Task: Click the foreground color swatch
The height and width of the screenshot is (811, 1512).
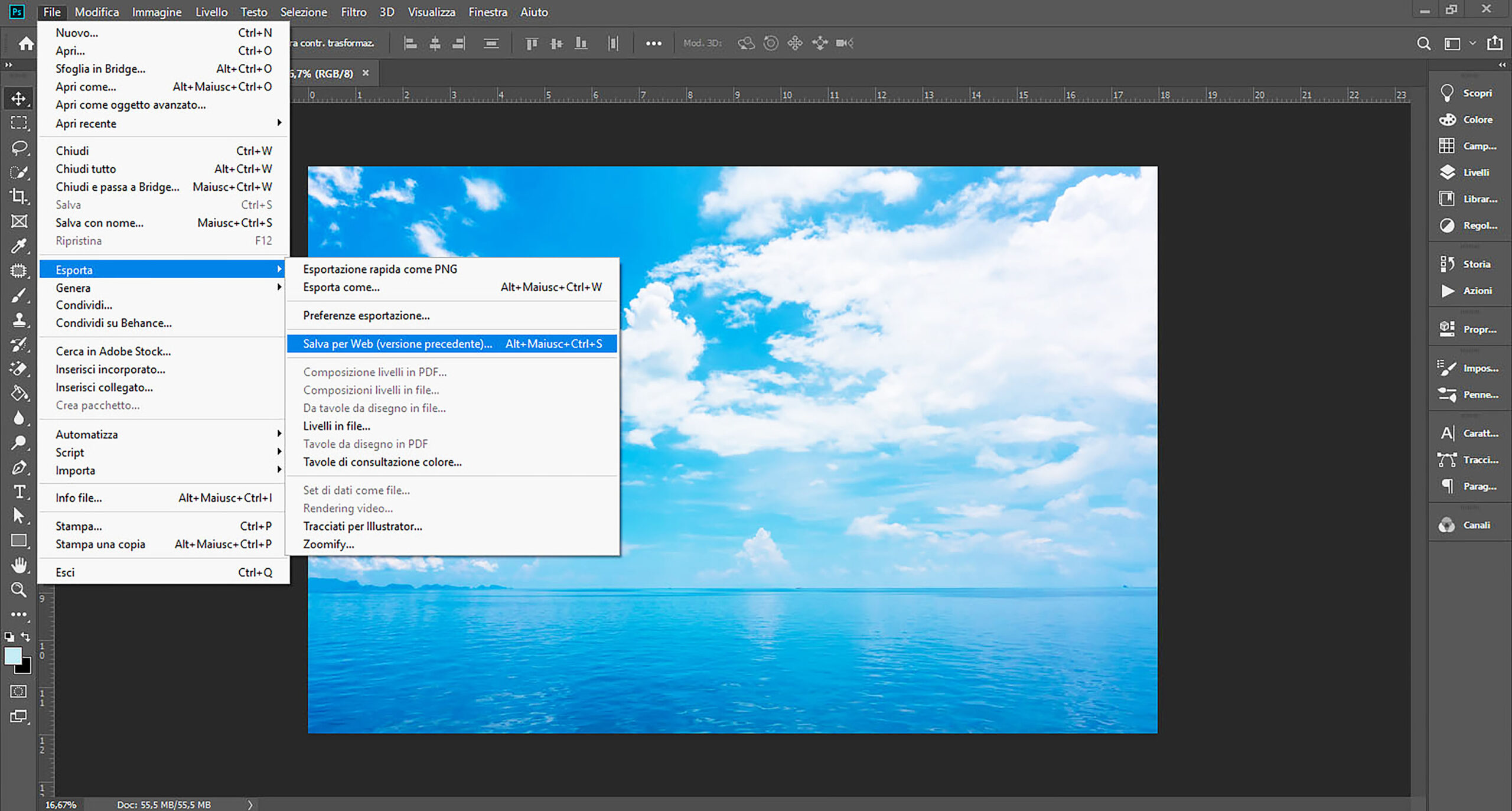Action: (x=12, y=656)
